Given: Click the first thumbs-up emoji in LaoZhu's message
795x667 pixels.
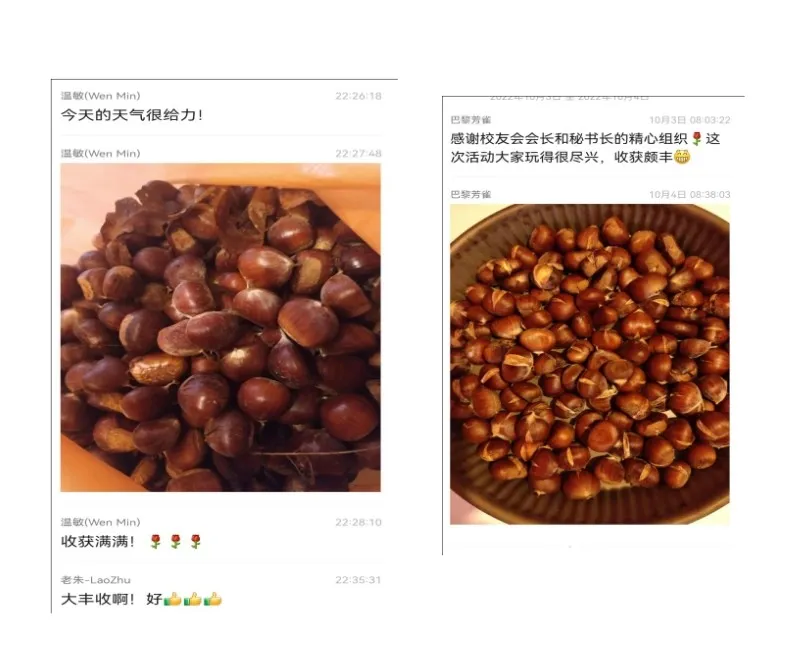Looking at the screenshot, I should pyautogui.click(x=172, y=599).
